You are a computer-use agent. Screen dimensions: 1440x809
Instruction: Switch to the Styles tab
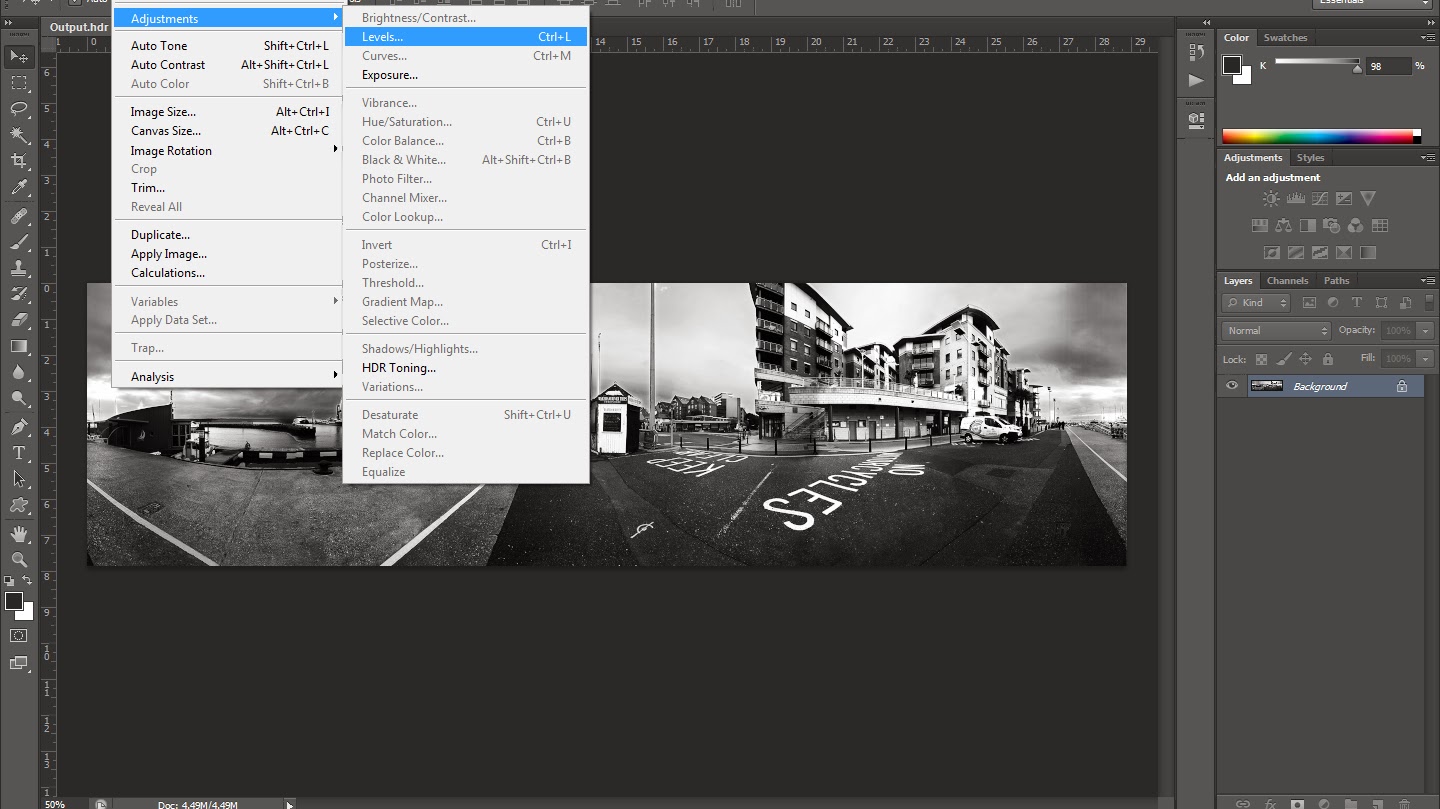click(1310, 158)
